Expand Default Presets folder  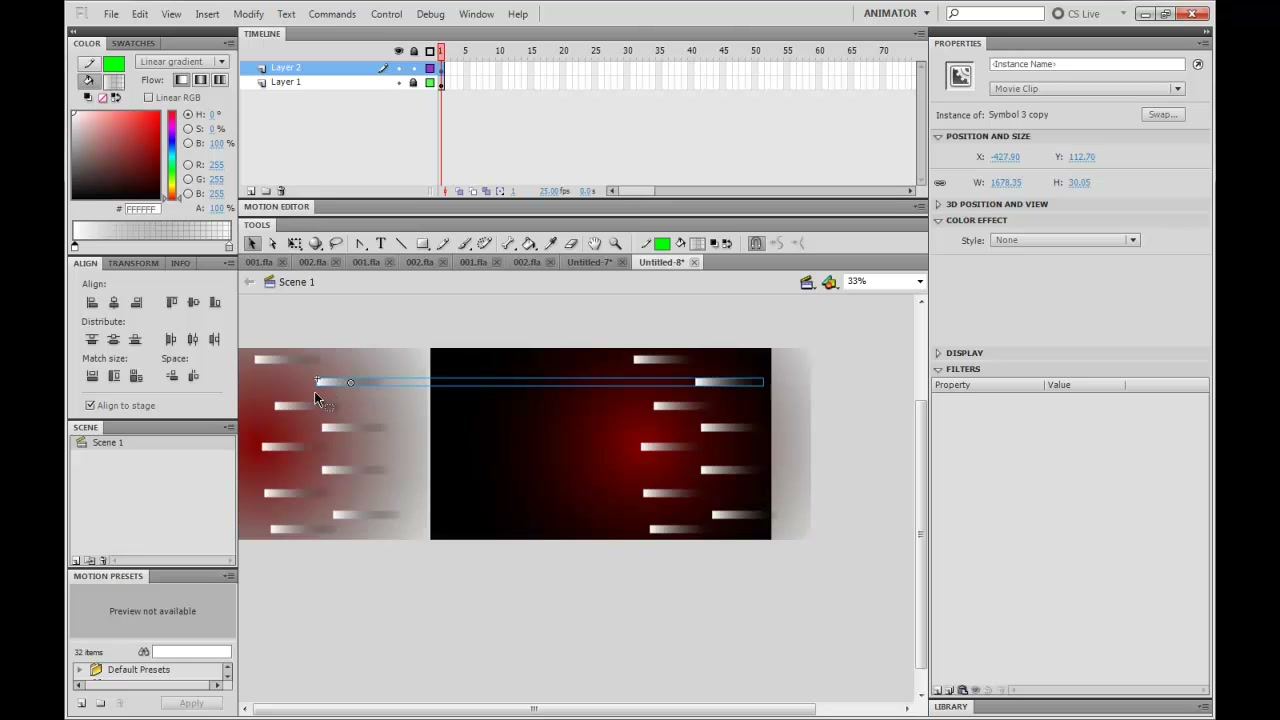pos(80,670)
